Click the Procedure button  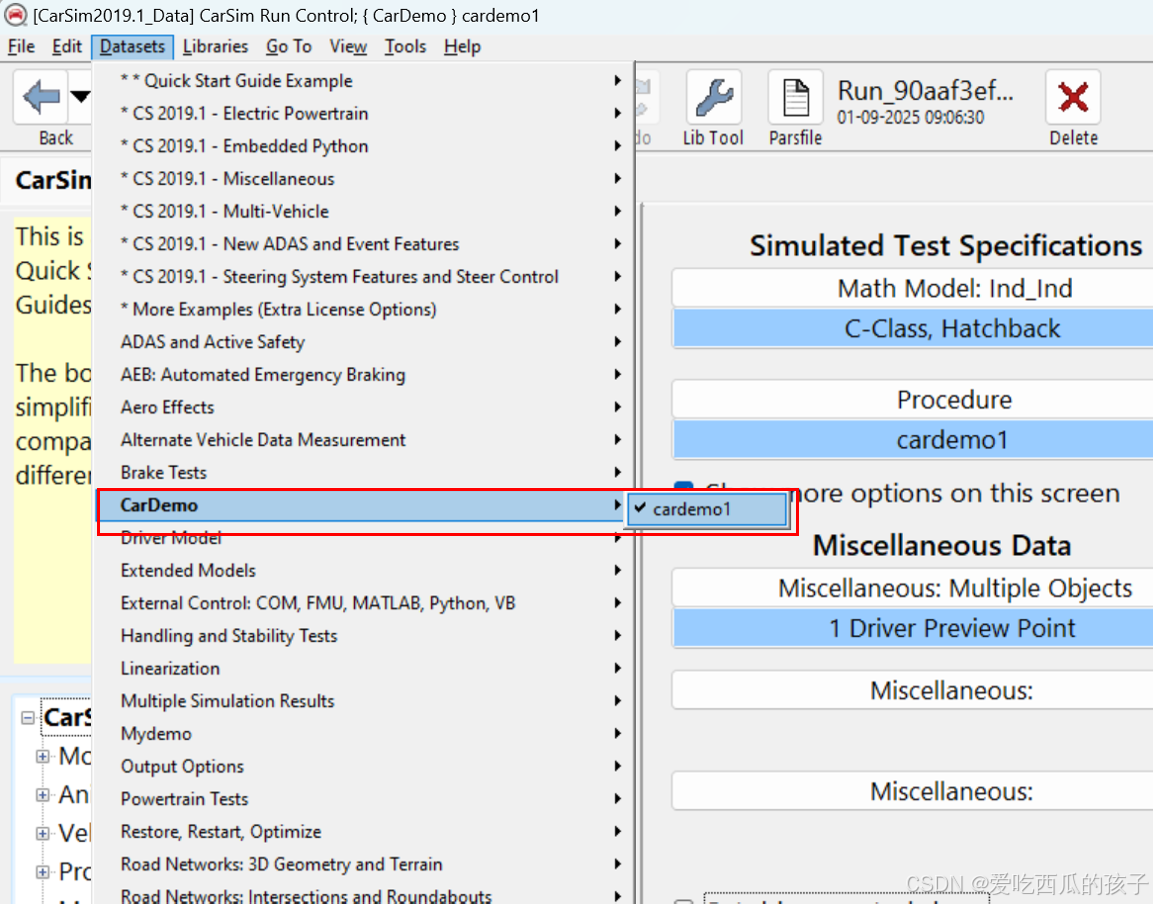pos(913,399)
